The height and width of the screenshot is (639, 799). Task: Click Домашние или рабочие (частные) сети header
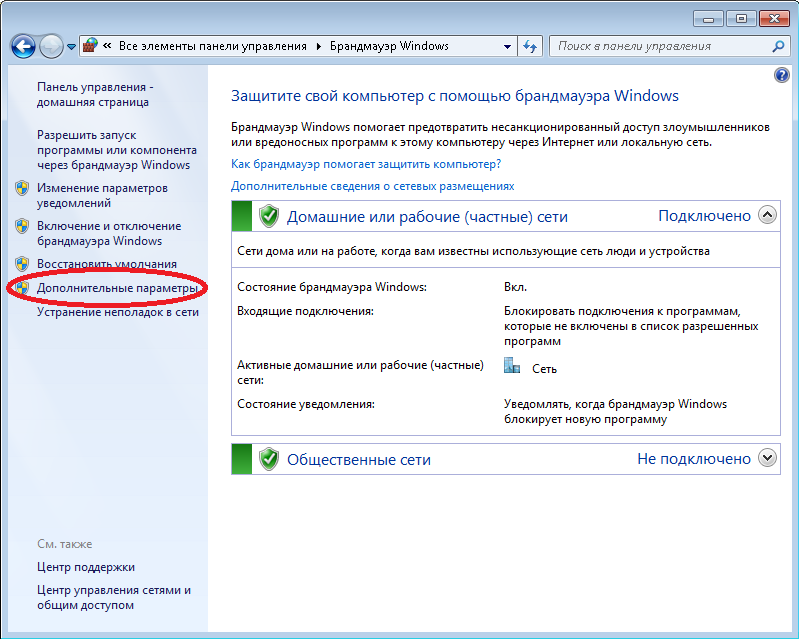point(427,217)
